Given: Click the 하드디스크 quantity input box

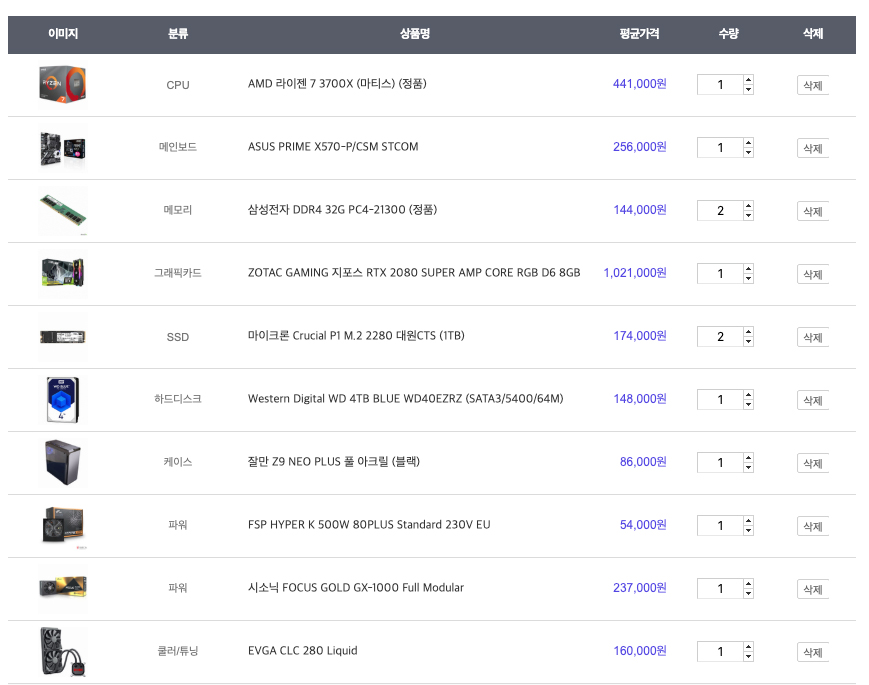Looking at the screenshot, I should (720, 400).
